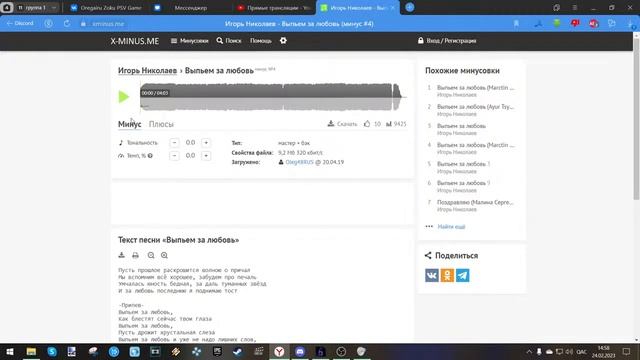The width and height of the screenshot is (640, 360).
Task: Go to the X-MINUS.ME home logo
Action: pos(135,41)
